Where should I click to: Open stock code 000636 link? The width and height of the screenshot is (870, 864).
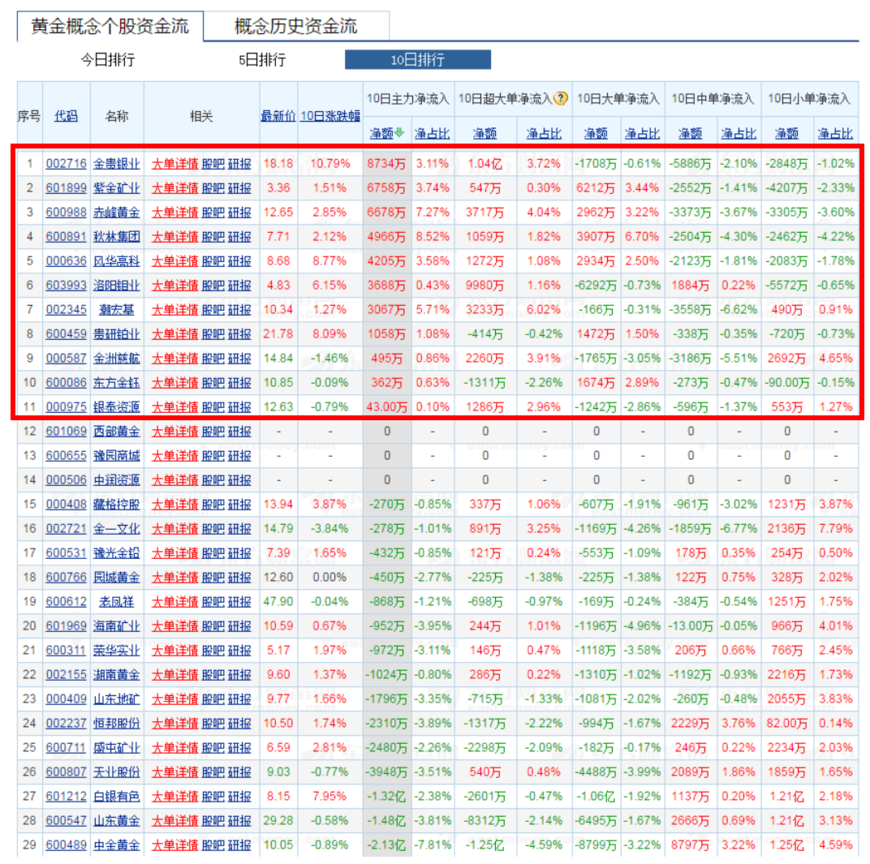66,261
